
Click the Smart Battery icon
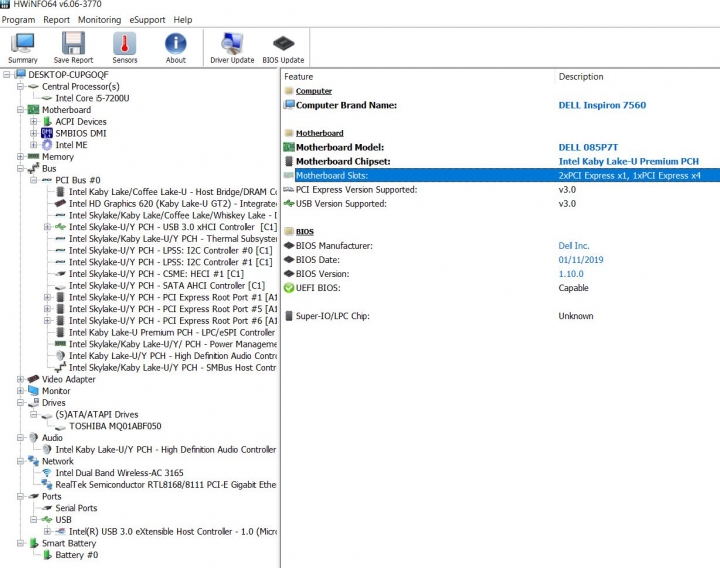click(x=33, y=543)
